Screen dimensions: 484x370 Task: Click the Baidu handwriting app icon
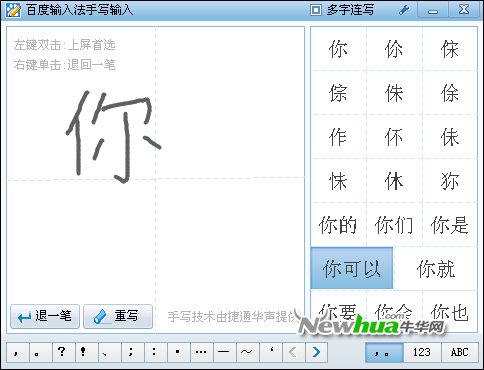point(13,10)
